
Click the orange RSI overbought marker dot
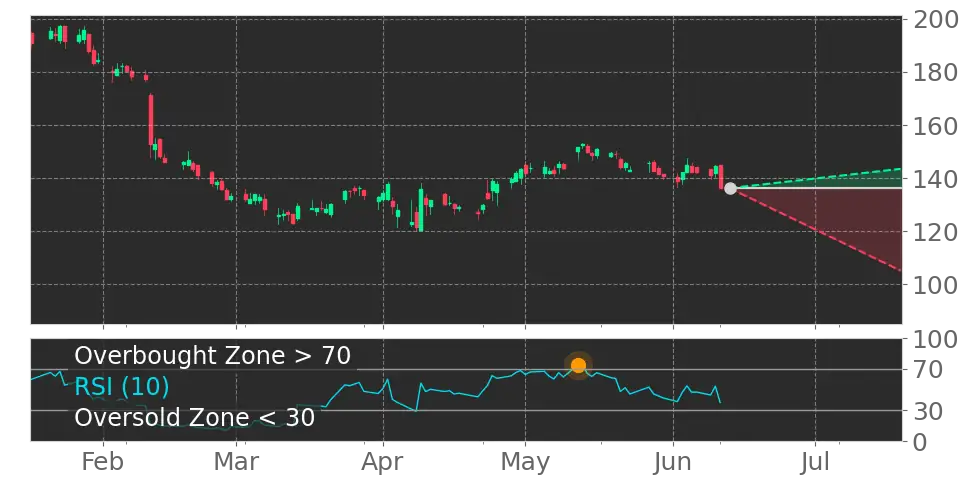[578, 366]
